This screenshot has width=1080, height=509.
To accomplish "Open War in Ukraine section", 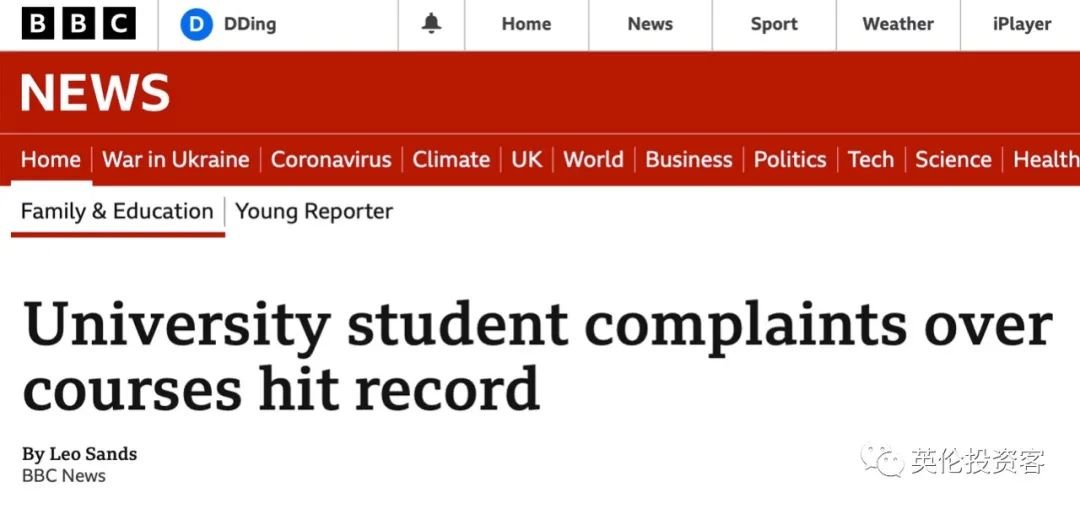I will coord(176,160).
